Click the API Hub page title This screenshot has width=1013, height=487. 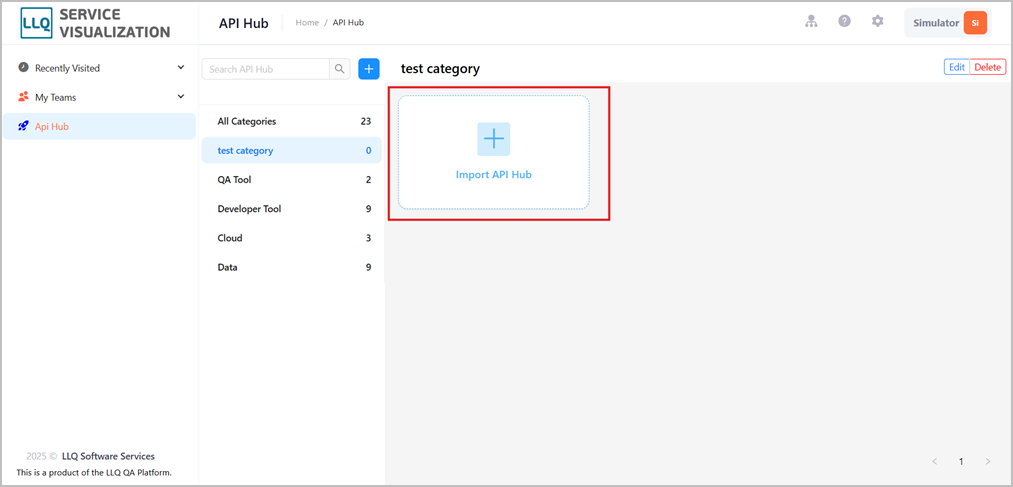tap(244, 24)
